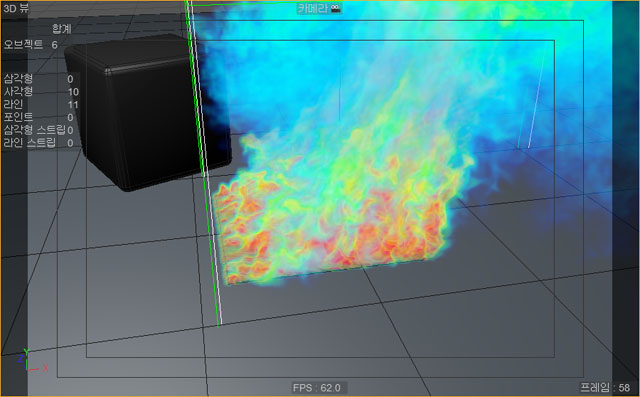Click the 카메라 viewport label
The image size is (640, 397).
(x=313, y=8)
